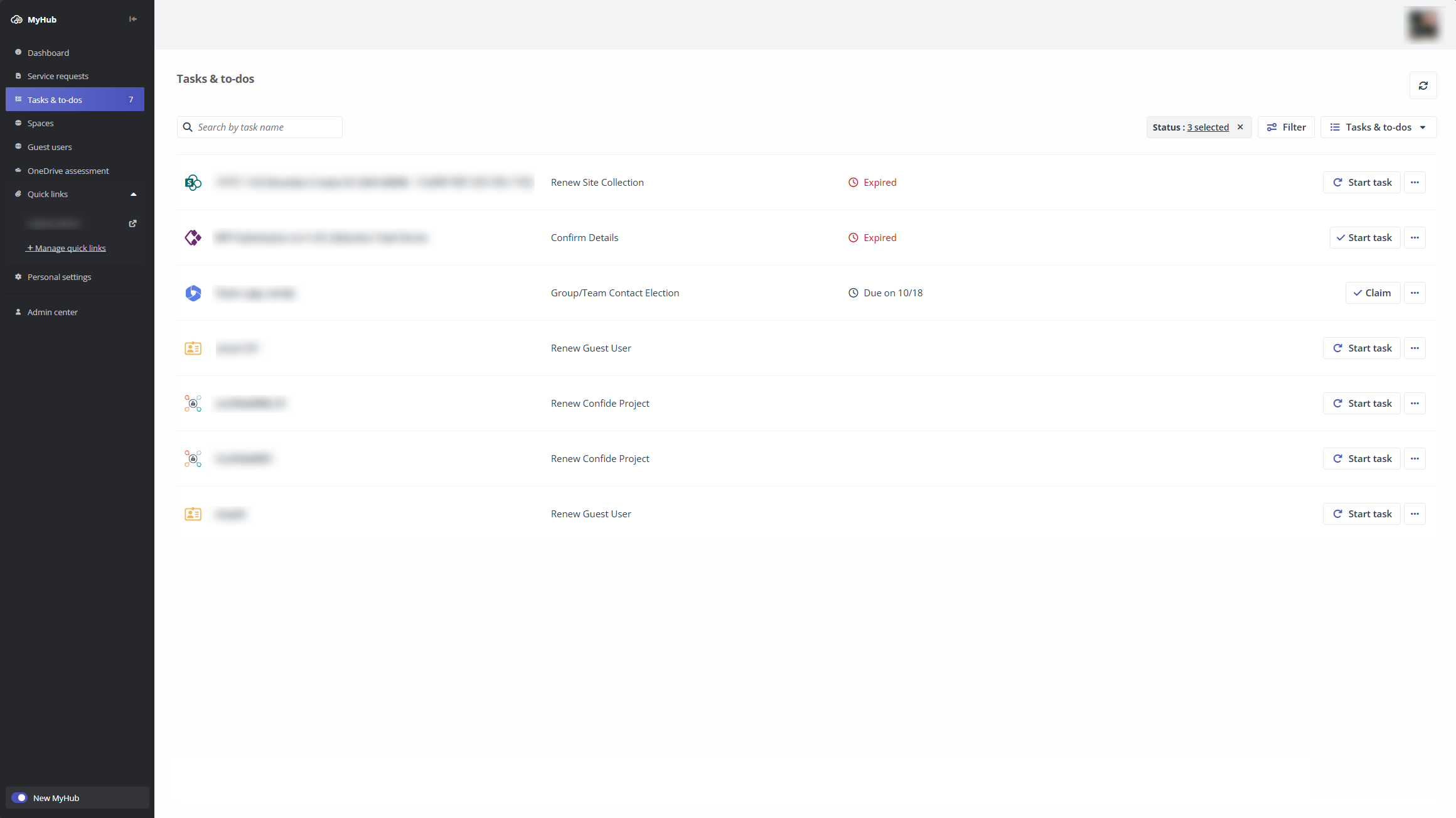1456x818 pixels.
Task: Collapse the sidebar with the collapse icon
Action: [x=132, y=19]
